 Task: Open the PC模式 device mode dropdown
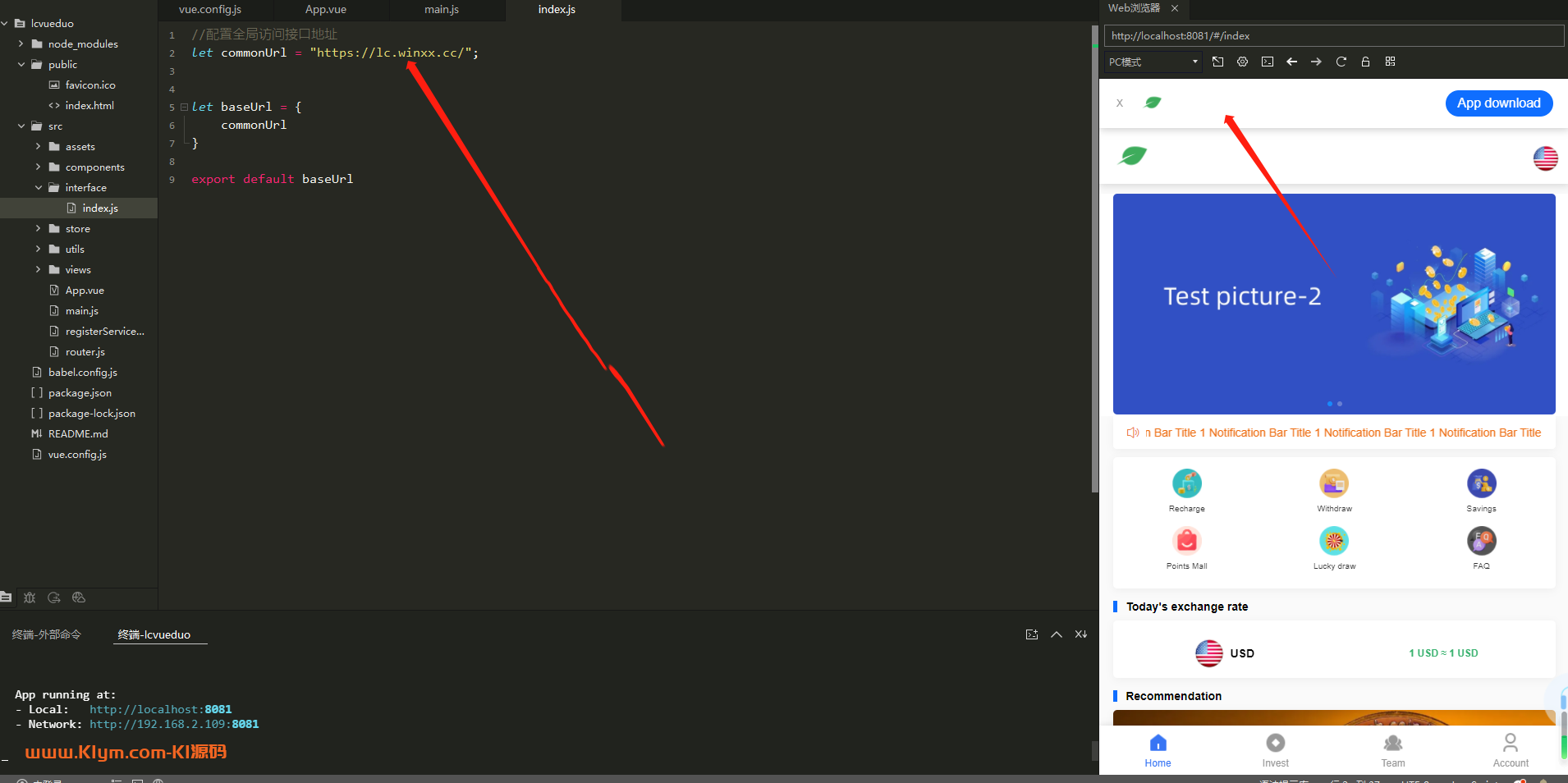pos(1153,62)
